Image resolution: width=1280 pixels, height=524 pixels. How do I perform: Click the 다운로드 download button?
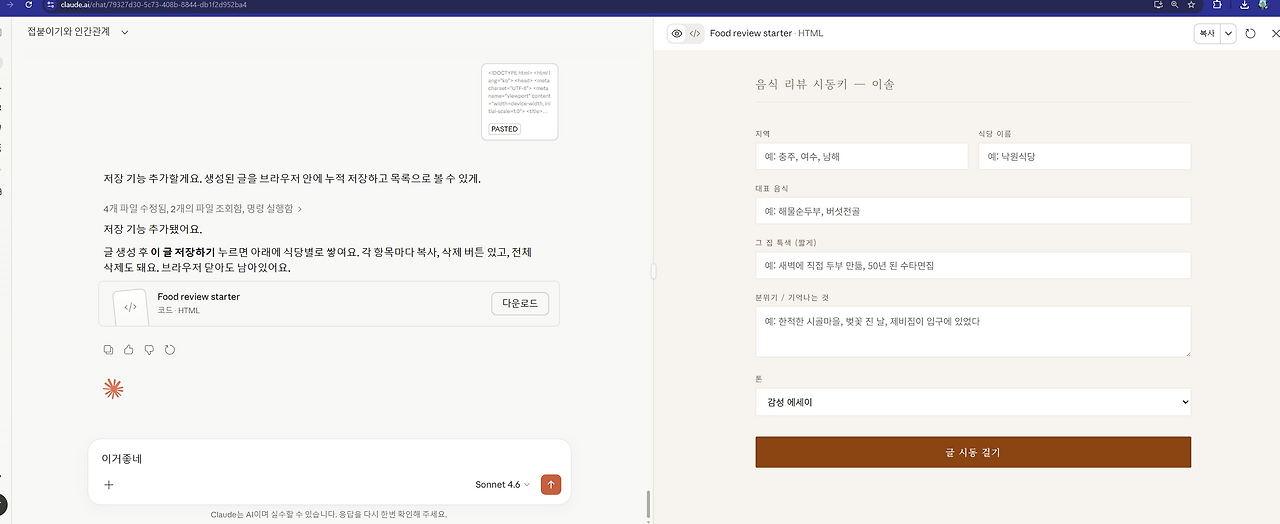(520, 304)
